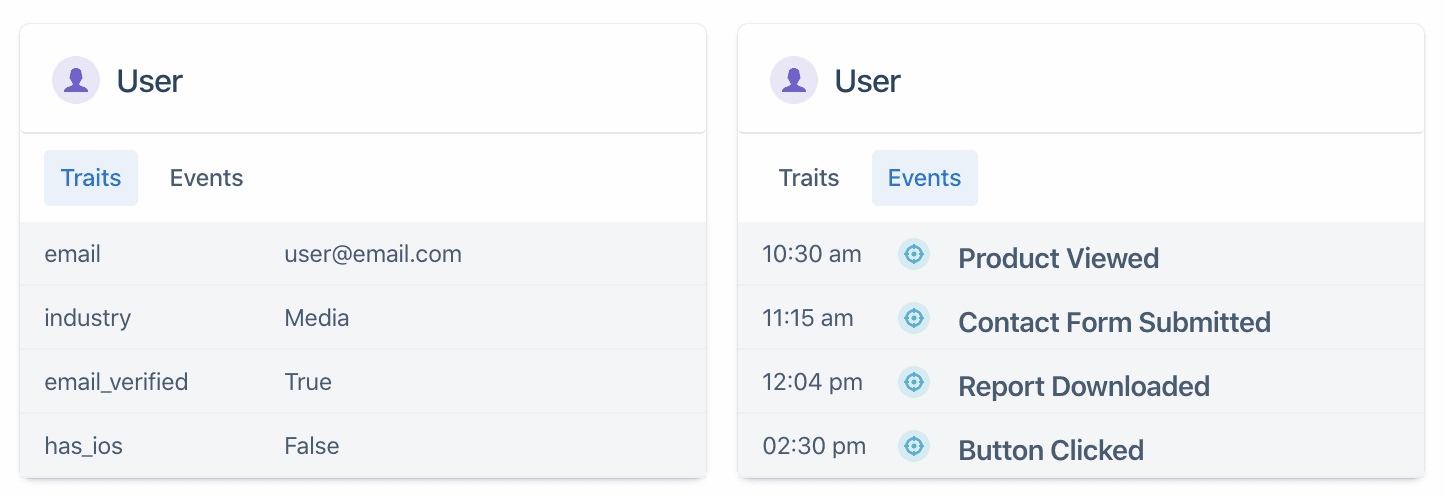Click the user avatar icon in right card
The image size is (1444, 498).
794,80
